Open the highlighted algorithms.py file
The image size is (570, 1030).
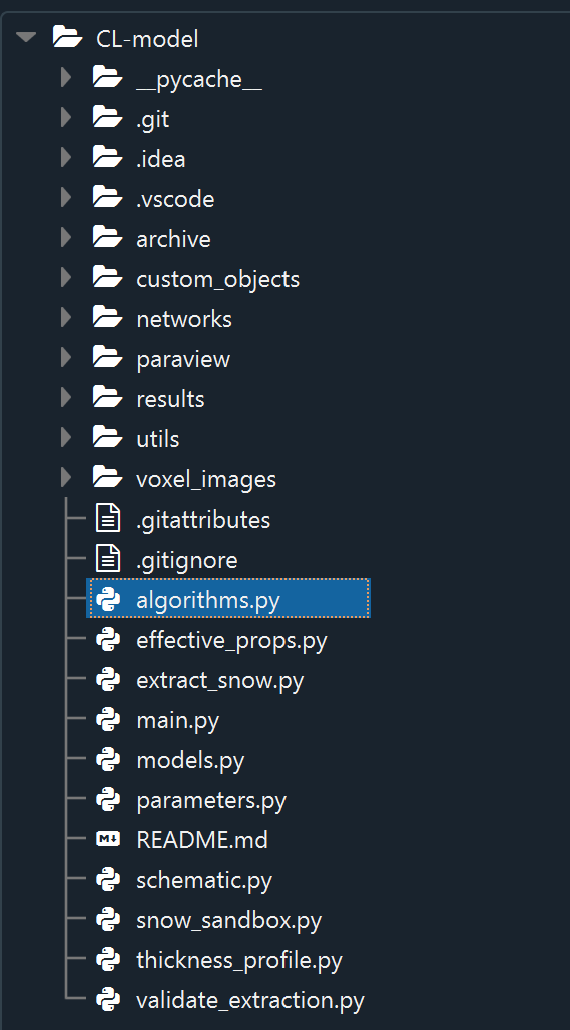click(x=228, y=598)
